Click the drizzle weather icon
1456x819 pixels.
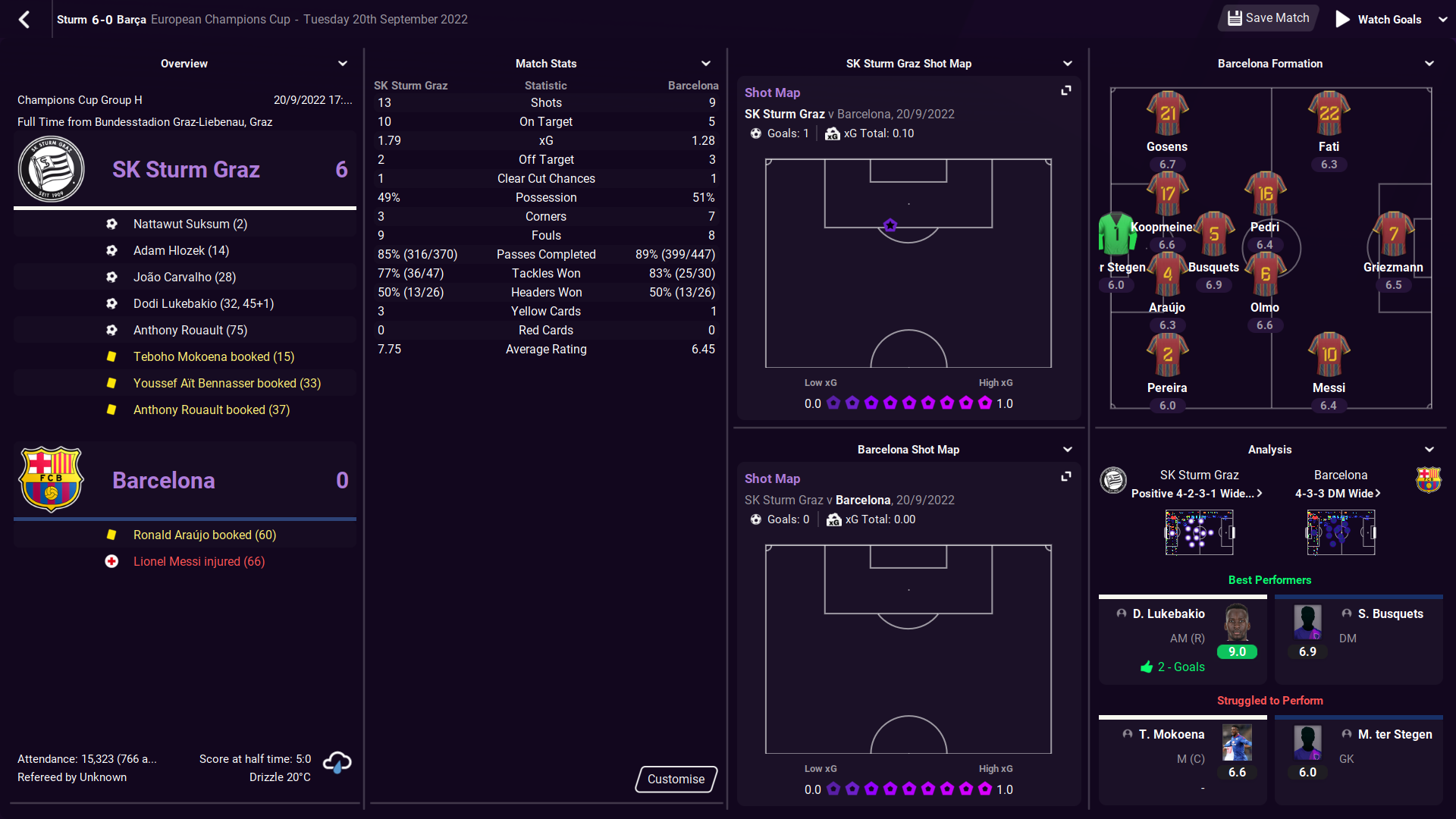click(x=337, y=762)
